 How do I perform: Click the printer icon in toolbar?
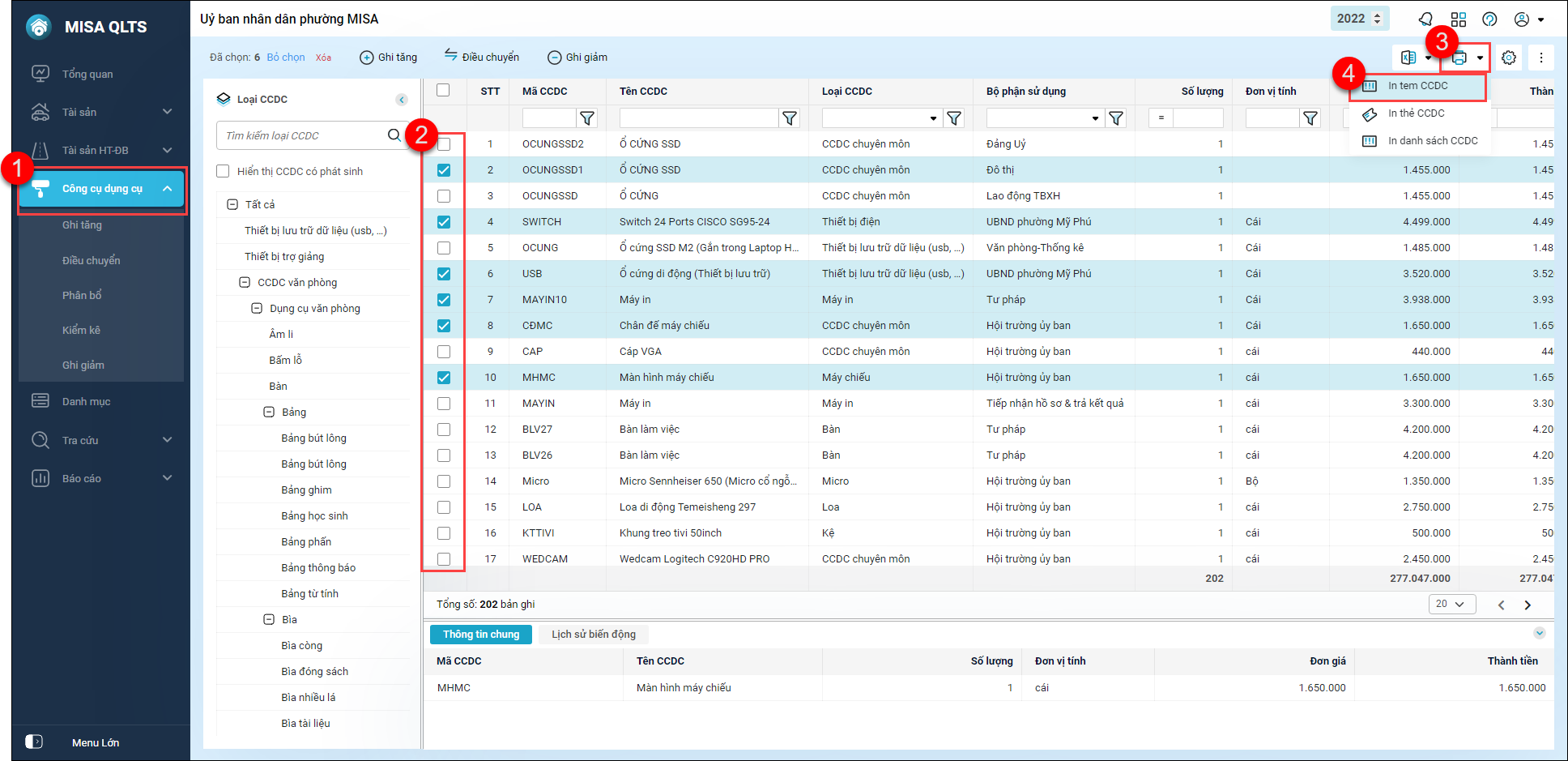point(1459,58)
